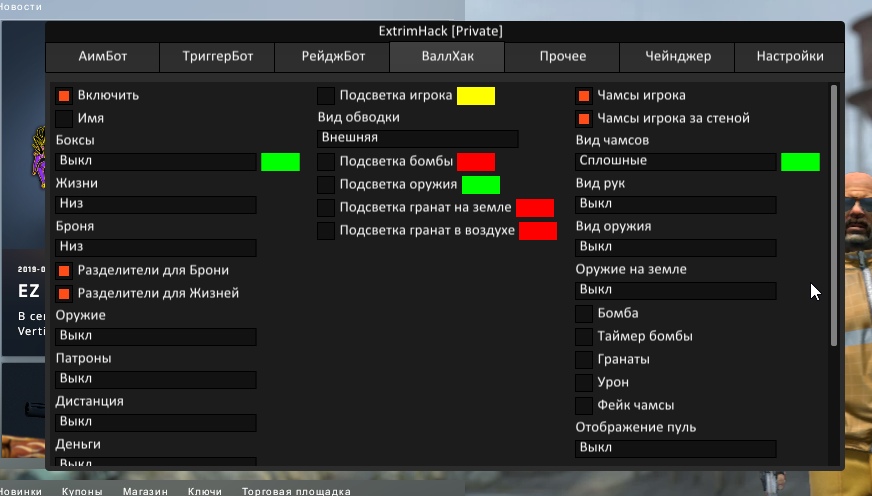The width and height of the screenshot is (872, 496).
Task: Enable Подсветка игрока checkbox
Action: (x=326, y=96)
